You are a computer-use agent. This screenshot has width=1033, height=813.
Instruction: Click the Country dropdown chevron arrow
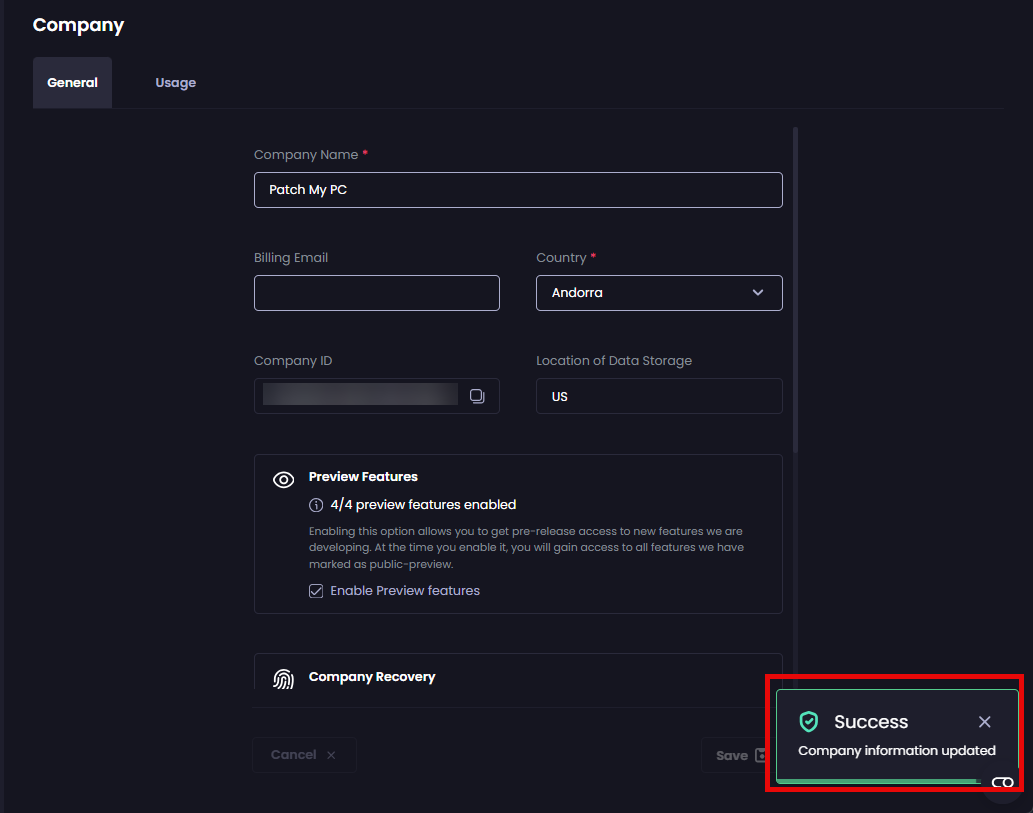click(x=759, y=293)
